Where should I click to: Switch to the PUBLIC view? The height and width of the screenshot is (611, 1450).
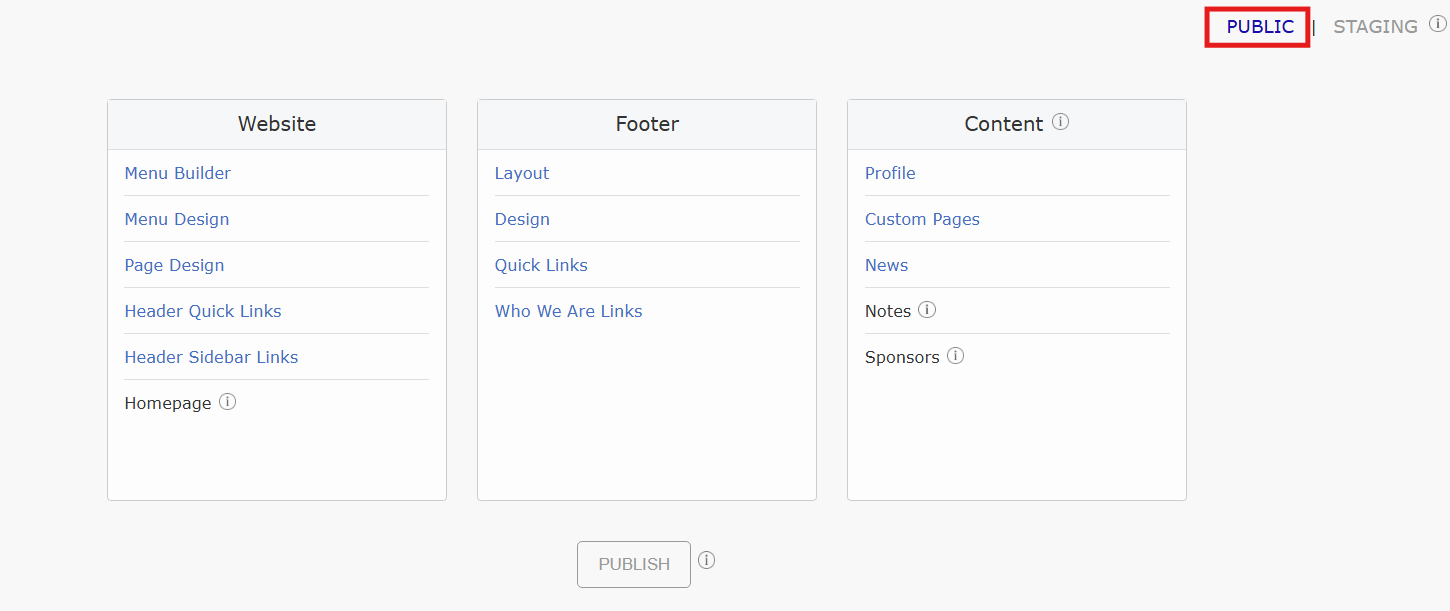[1259, 27]
